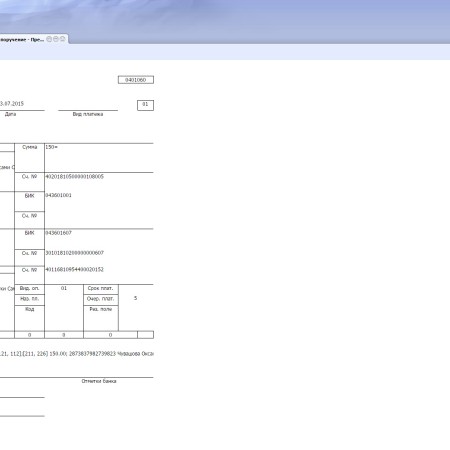
Task: Click the Вид оп. value 01
Action: [x=64, y=288]
